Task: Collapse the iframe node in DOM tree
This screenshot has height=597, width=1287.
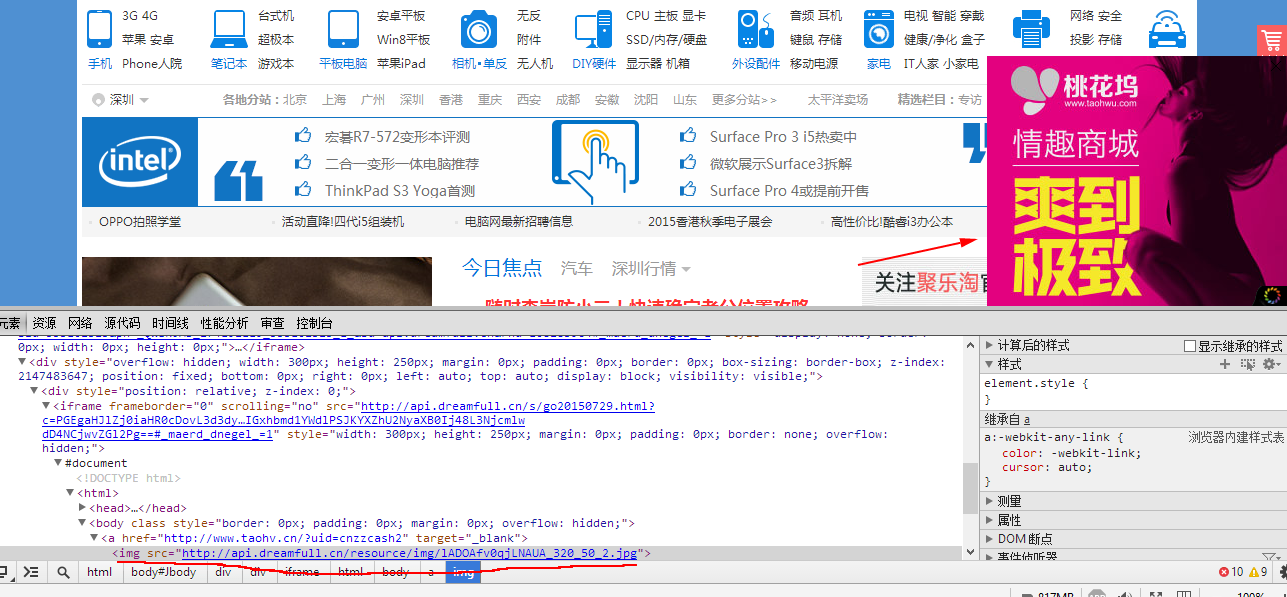Action: point(46,406)
